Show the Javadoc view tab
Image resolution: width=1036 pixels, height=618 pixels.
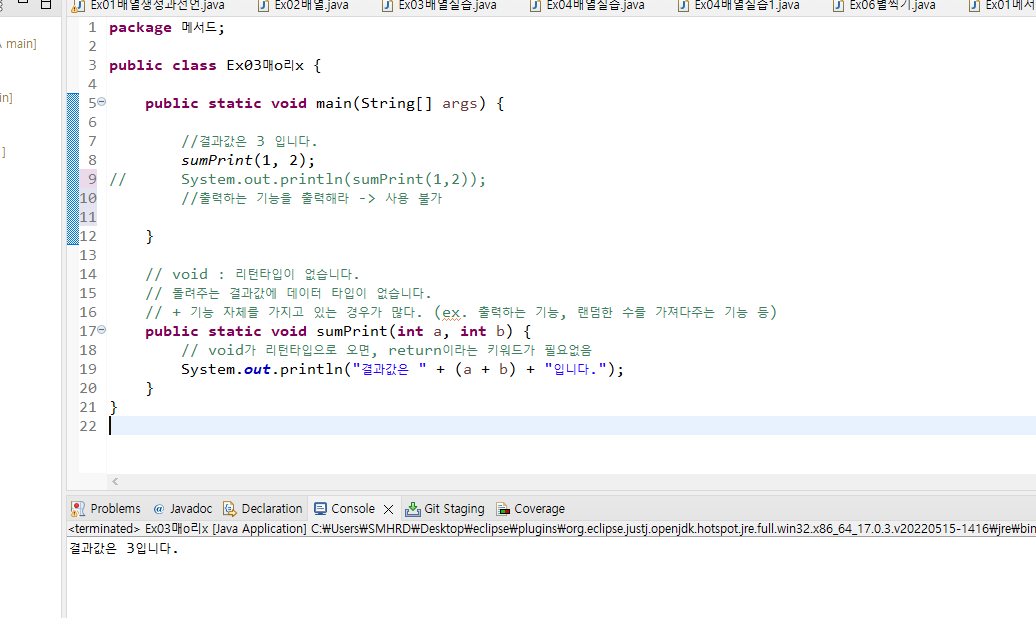pyautogui.click(x=183, y=508)
